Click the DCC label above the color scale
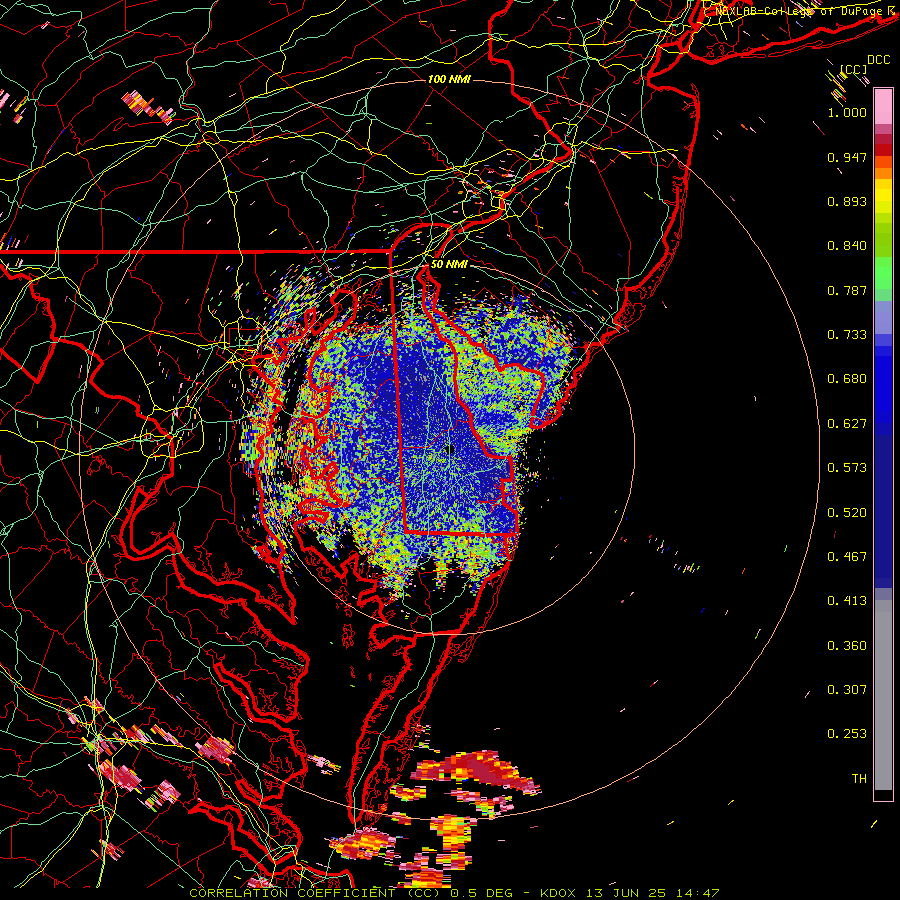The height and width of the screenshot is (900, 900). tap(878, 60)
